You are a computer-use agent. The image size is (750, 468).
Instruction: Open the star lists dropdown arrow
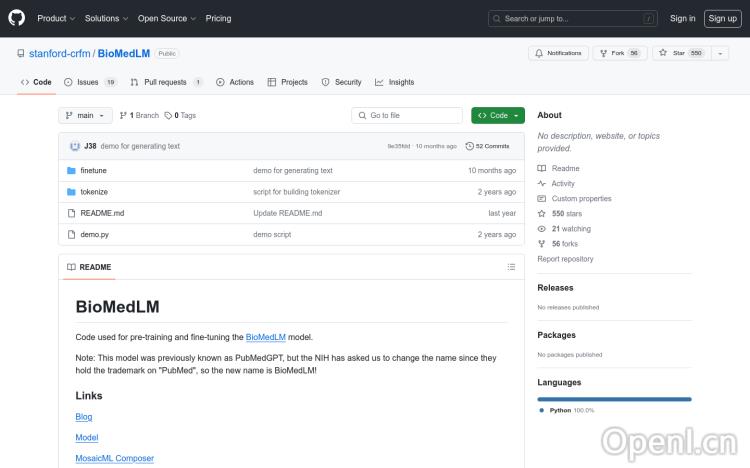coord(721,53)
